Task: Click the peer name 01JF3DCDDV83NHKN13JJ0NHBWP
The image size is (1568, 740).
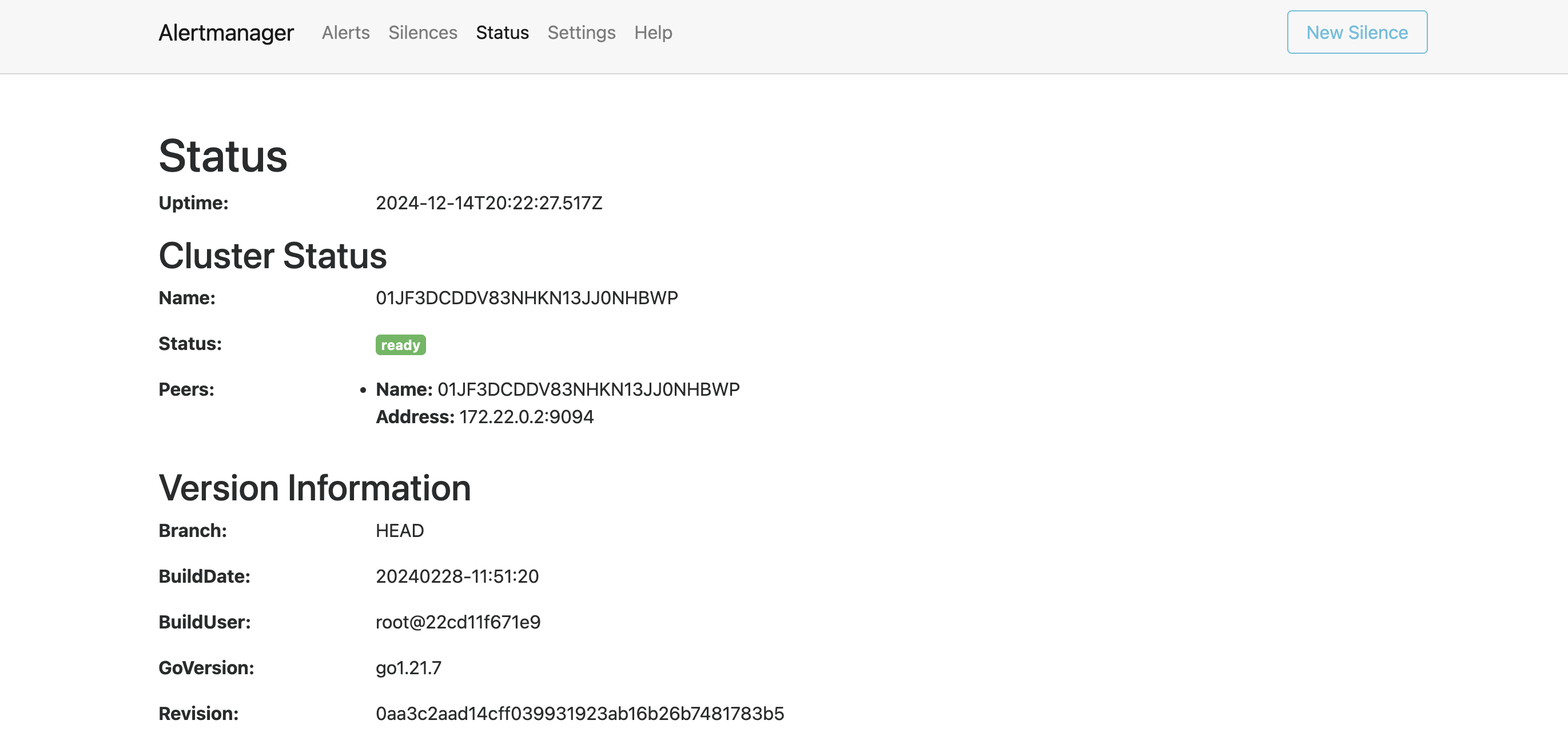Action: pos(588,389)
